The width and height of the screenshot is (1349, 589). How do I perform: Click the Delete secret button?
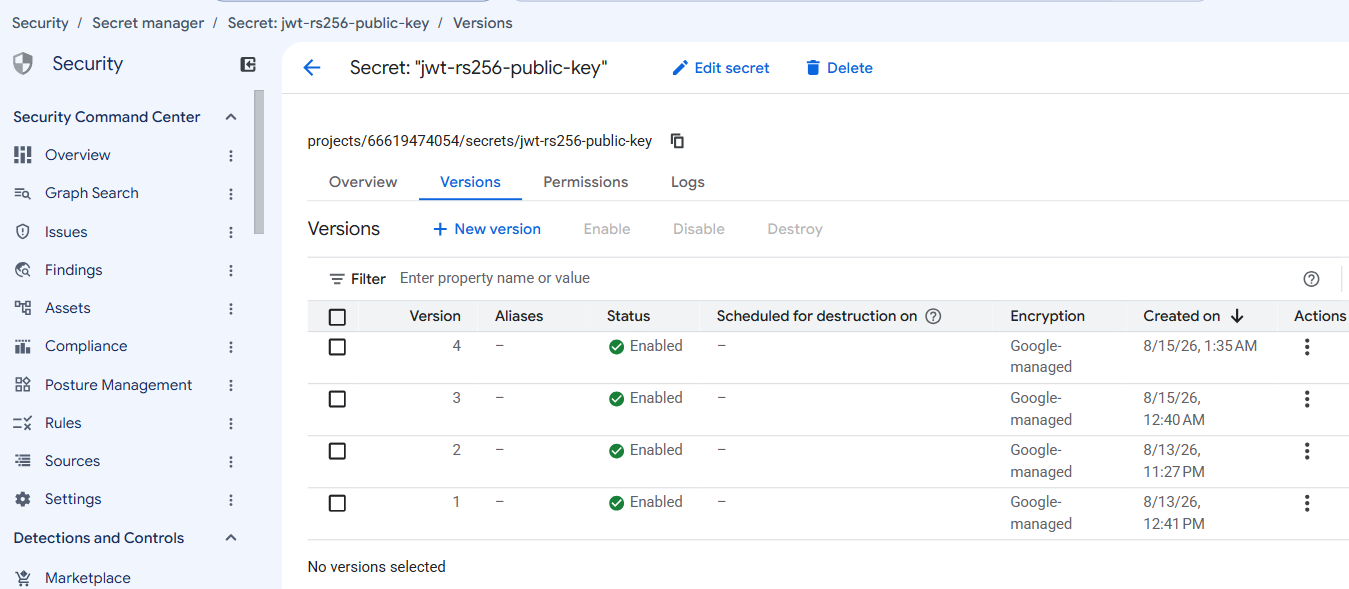838,68
